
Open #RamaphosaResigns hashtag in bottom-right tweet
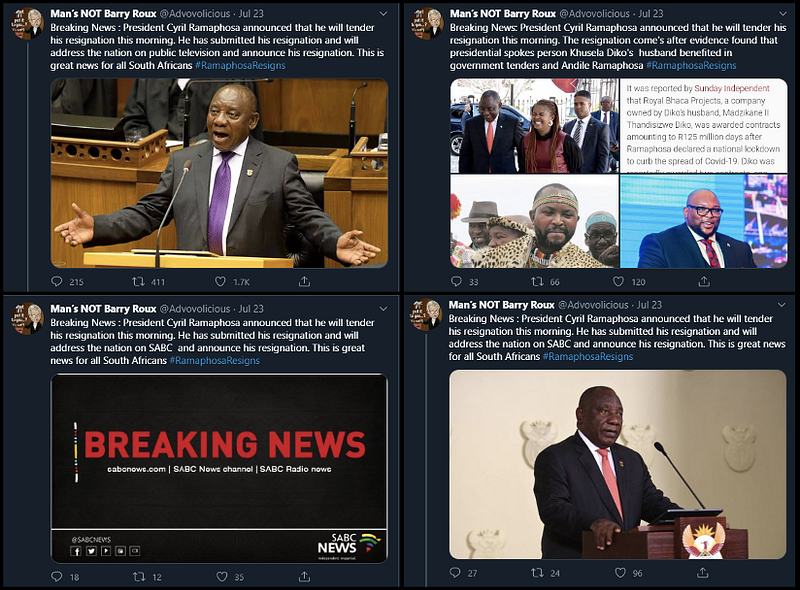(588, 356)
